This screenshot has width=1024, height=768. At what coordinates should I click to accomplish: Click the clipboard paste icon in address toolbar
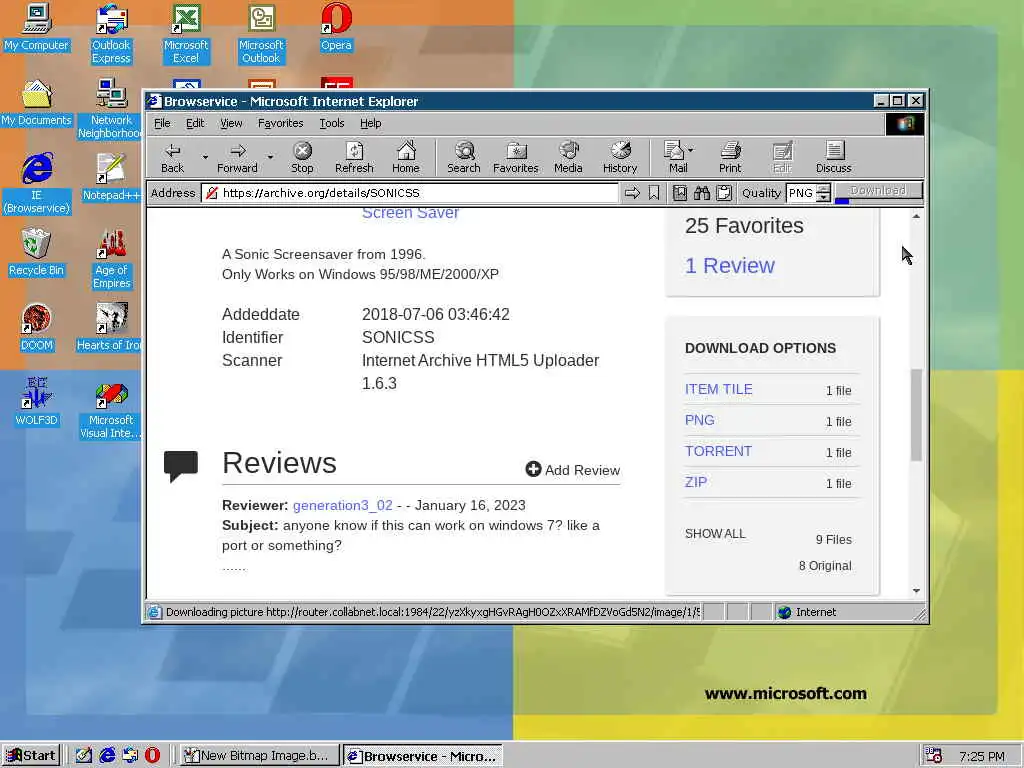[724, 193]
